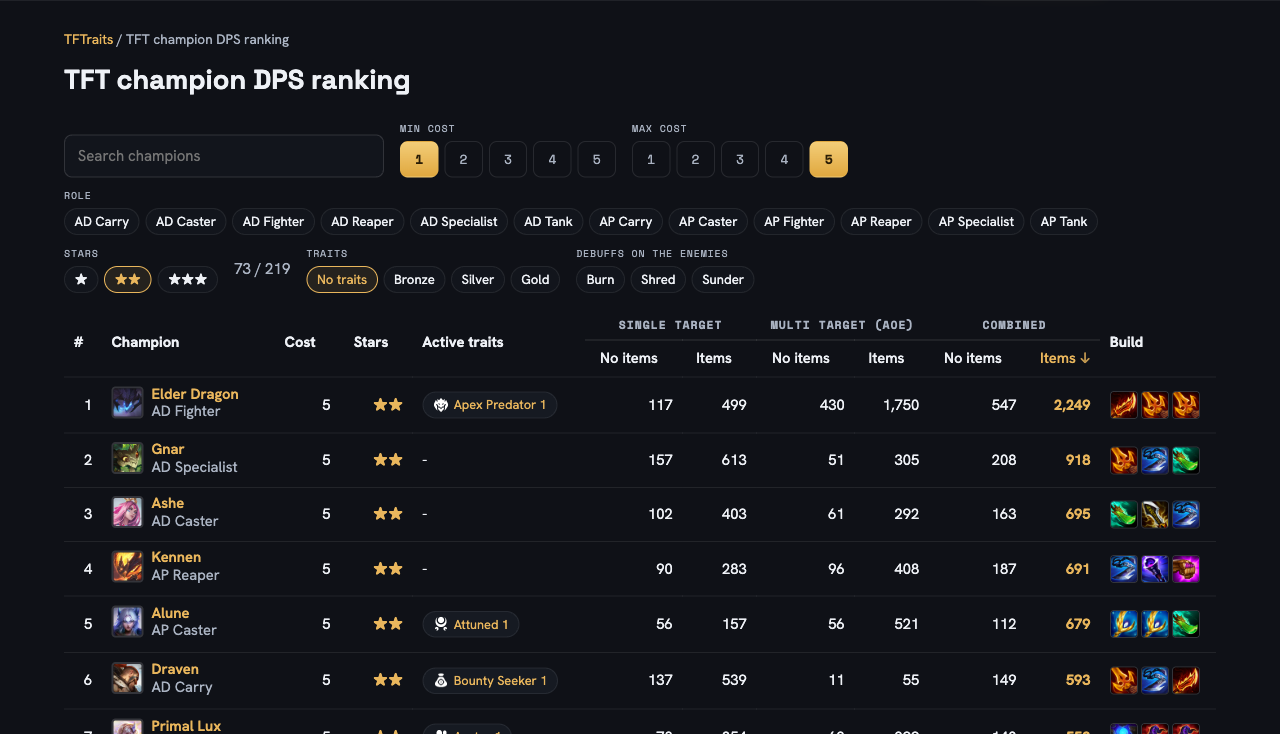Toggle the AD Carry role filter
This screenshot has height=734, width=1280.
tap(102, 222)
